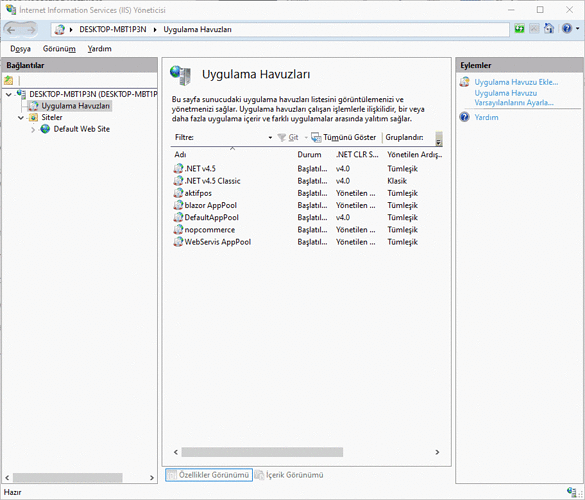Select Uygulama Havuzları in connections tree
The image size is (585, 500).
pyautogui.click(x=75, y=106)
